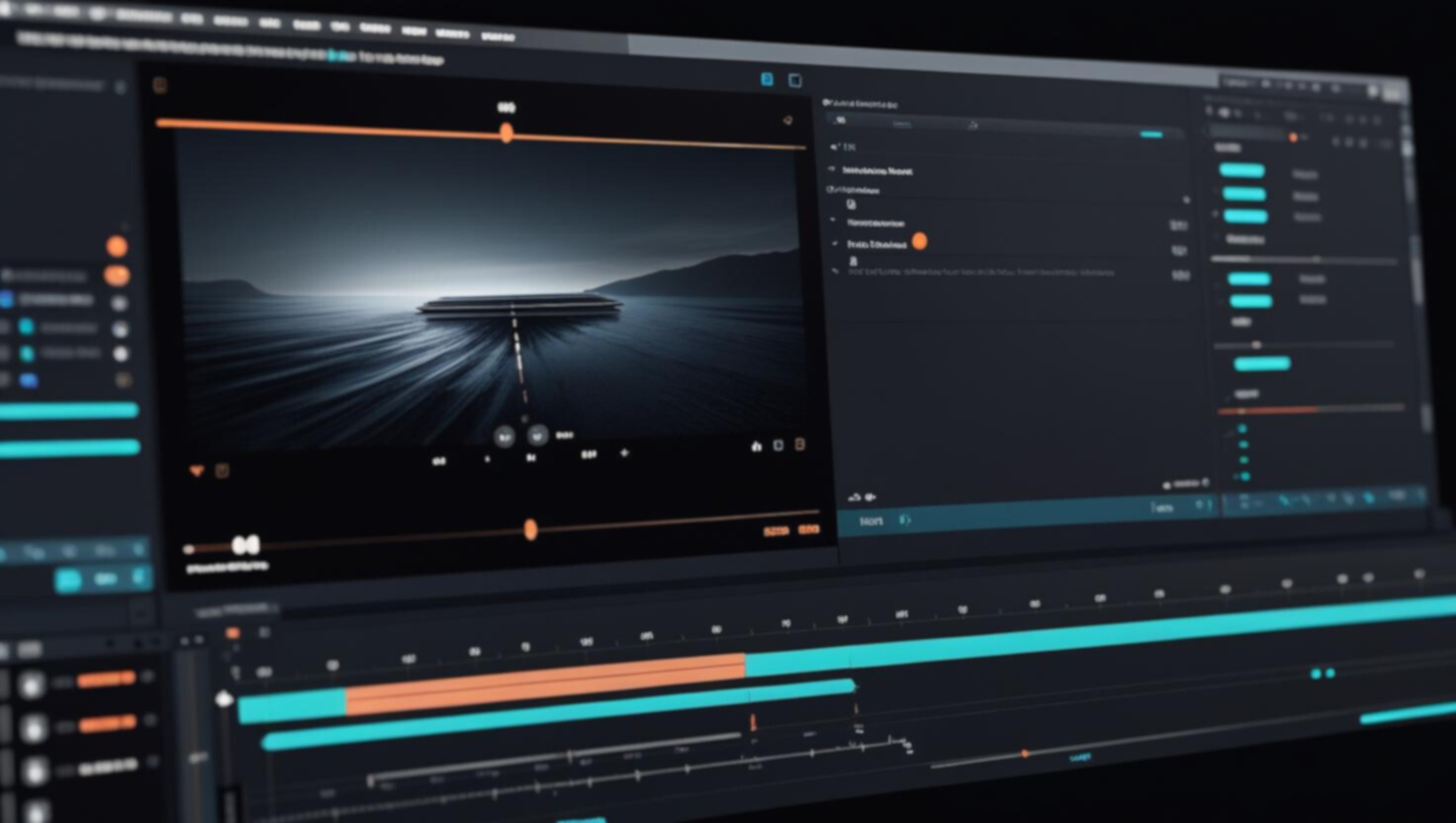
Task: Click the cyan button at the left panel's bottom
Action: click(68, 580)
